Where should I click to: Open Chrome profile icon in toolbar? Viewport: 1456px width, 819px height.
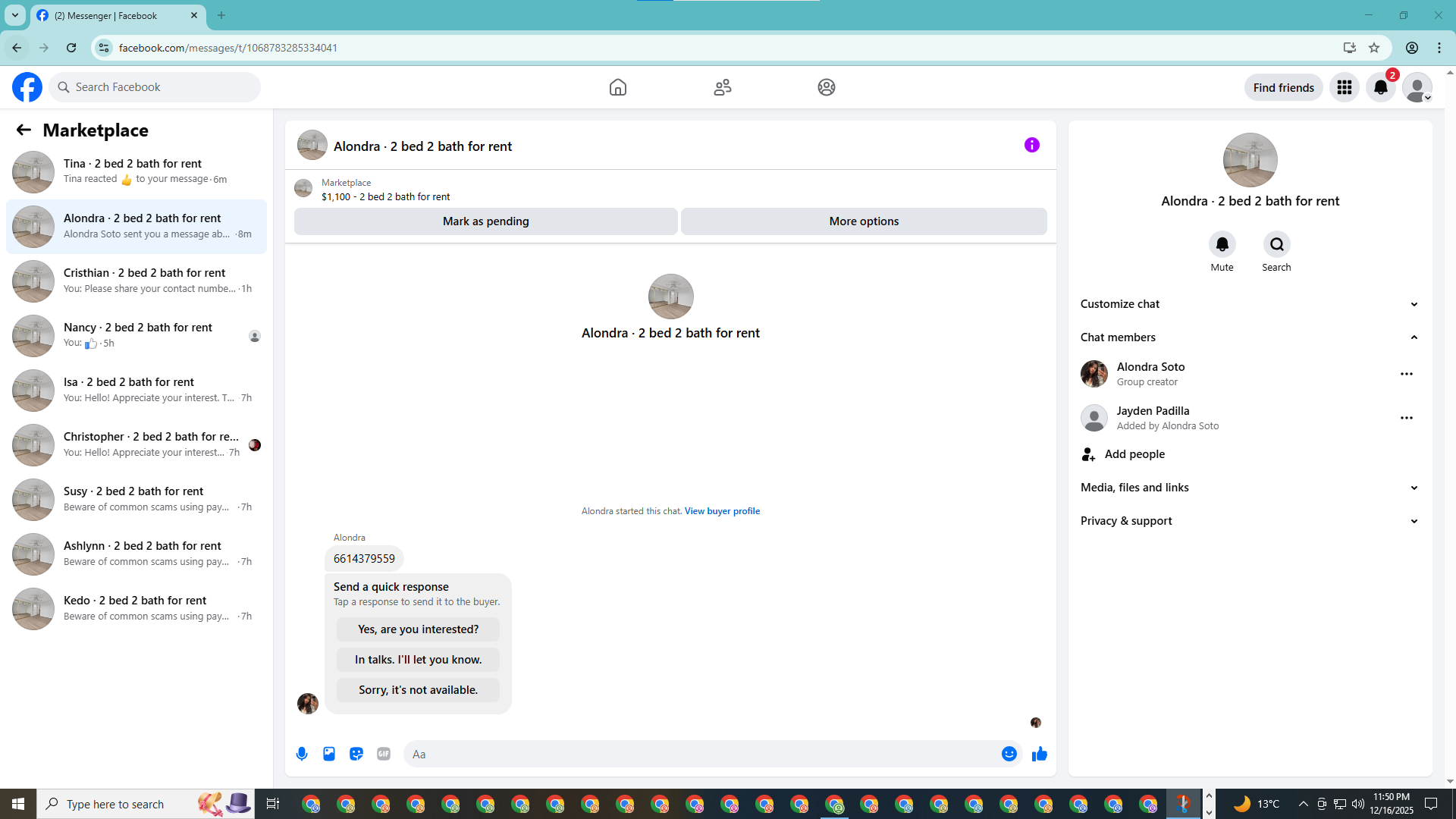[1412, 48]
